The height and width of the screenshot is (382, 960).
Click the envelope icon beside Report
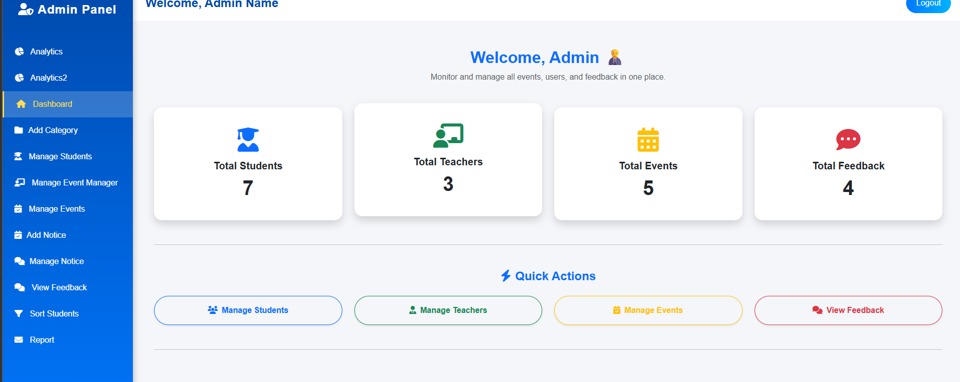tap(18, 340)
